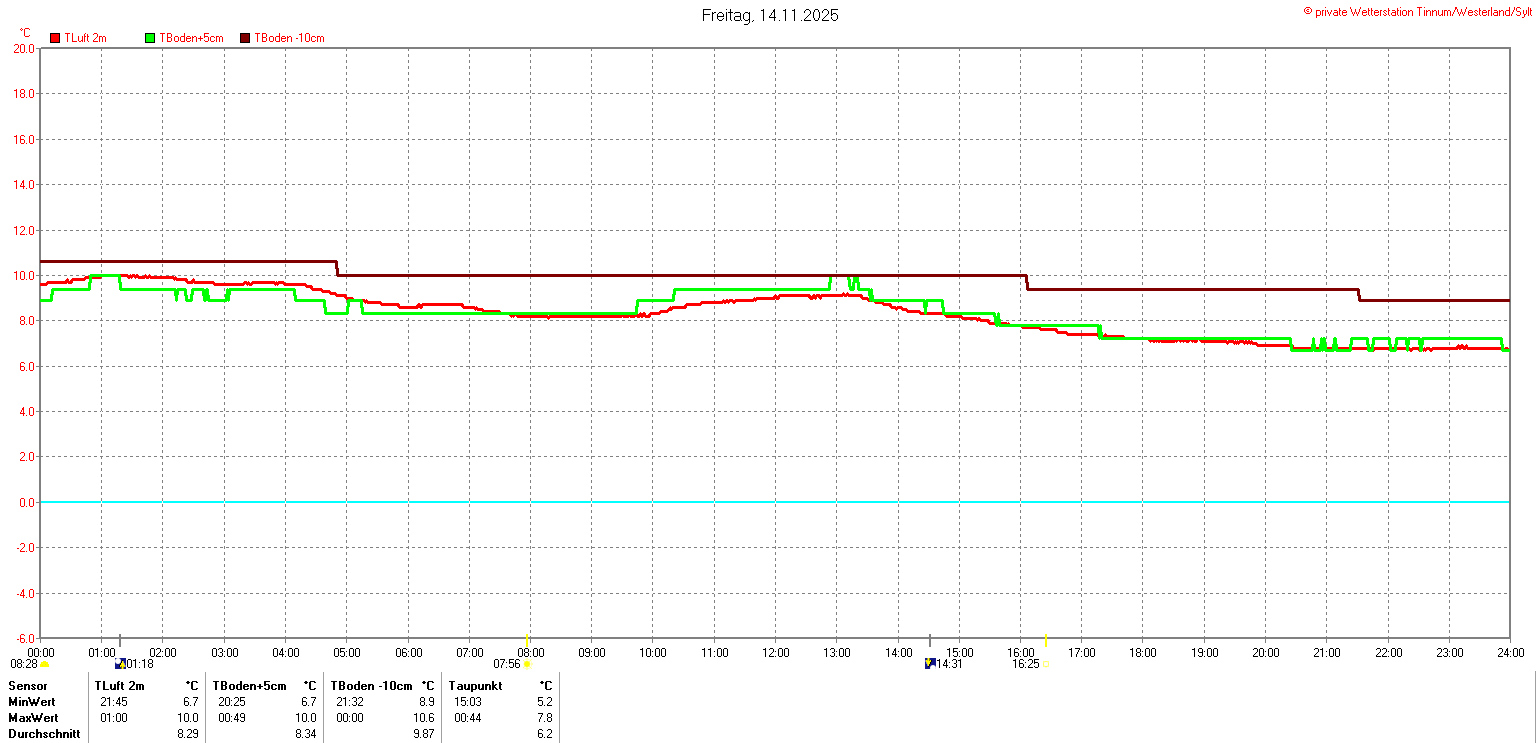
Task: Click the moon icon next to 14:31
Action: [x=929, y=663]
